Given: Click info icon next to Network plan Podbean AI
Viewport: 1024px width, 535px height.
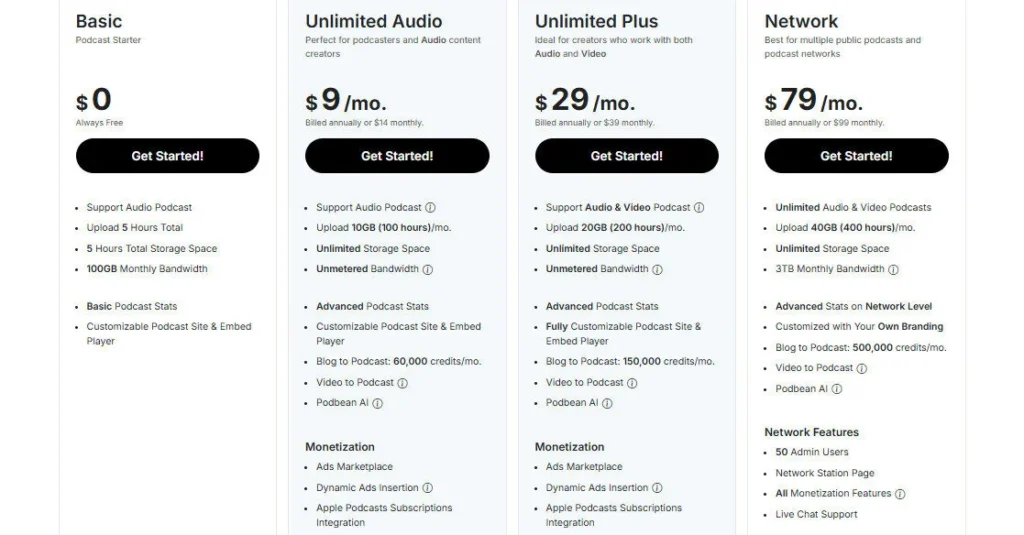Looking at the screenshot, I should point(837,389).
